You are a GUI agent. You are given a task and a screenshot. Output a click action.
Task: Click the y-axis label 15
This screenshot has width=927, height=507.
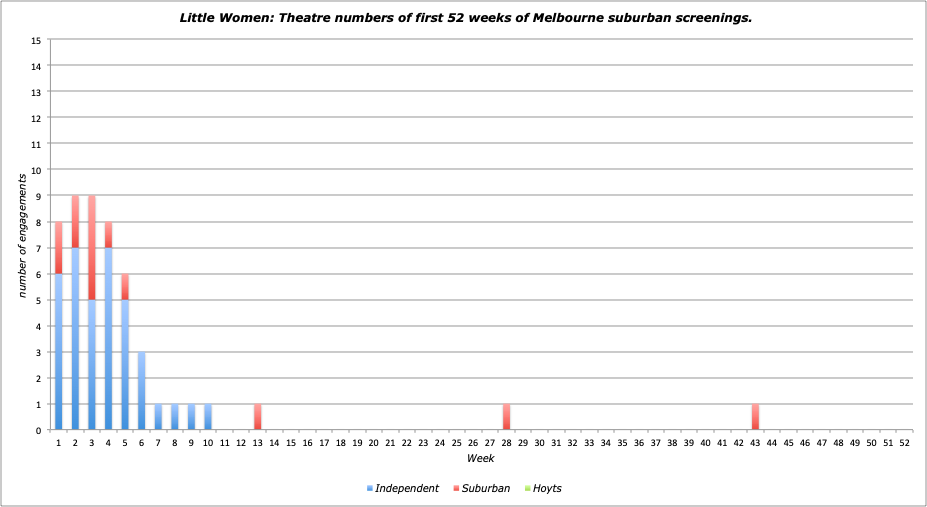pyautogui.click(x=36, y=41)
